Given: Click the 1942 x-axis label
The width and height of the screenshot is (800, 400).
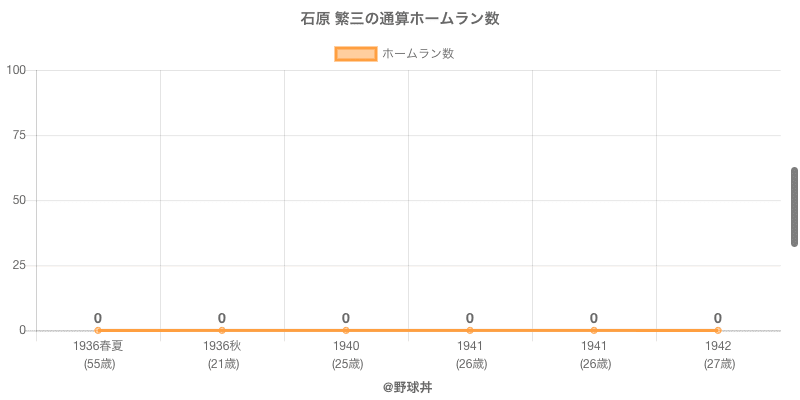Looking at the screenshot, I should click(718, 346).
